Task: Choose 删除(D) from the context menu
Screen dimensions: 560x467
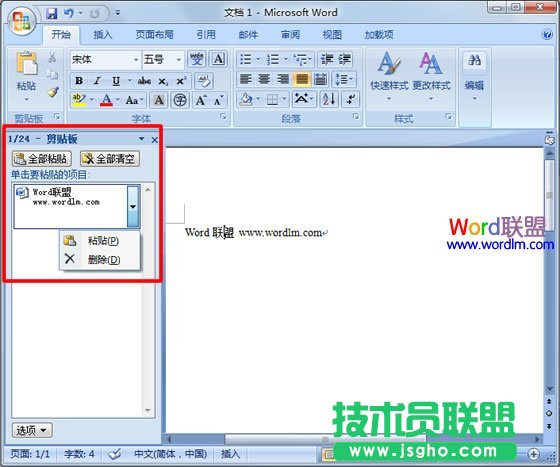Action: point(100,260)
